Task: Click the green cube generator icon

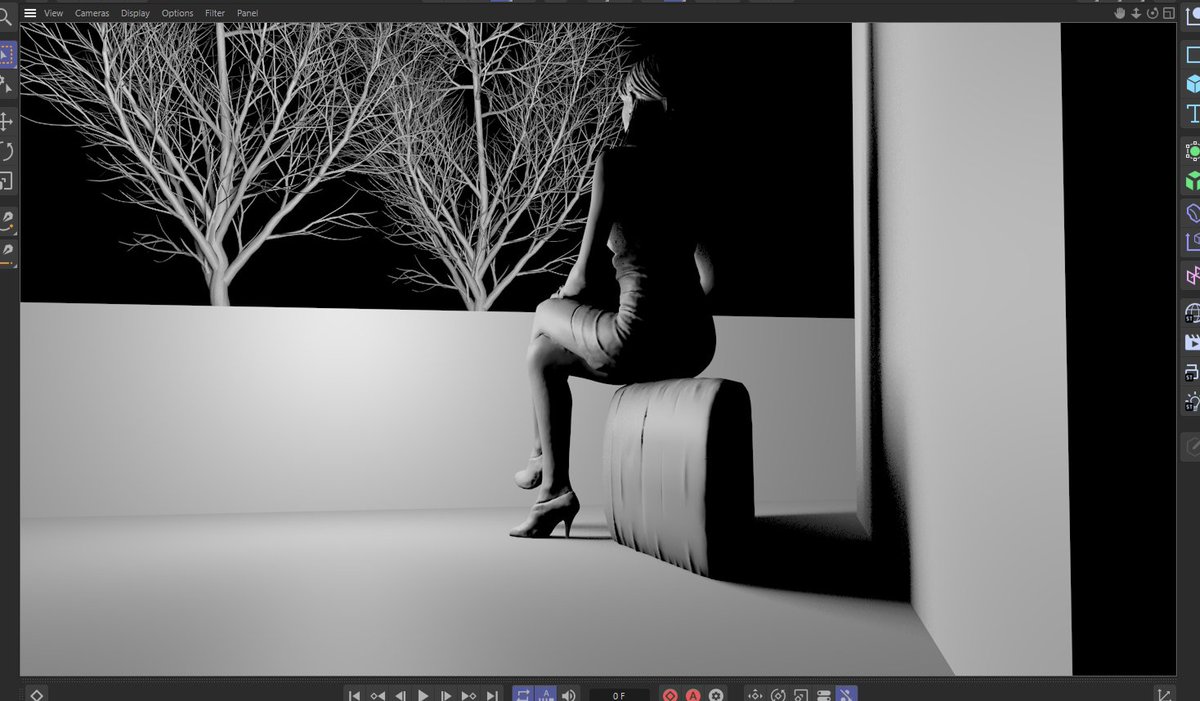Action: click(x=1192, y=181)
